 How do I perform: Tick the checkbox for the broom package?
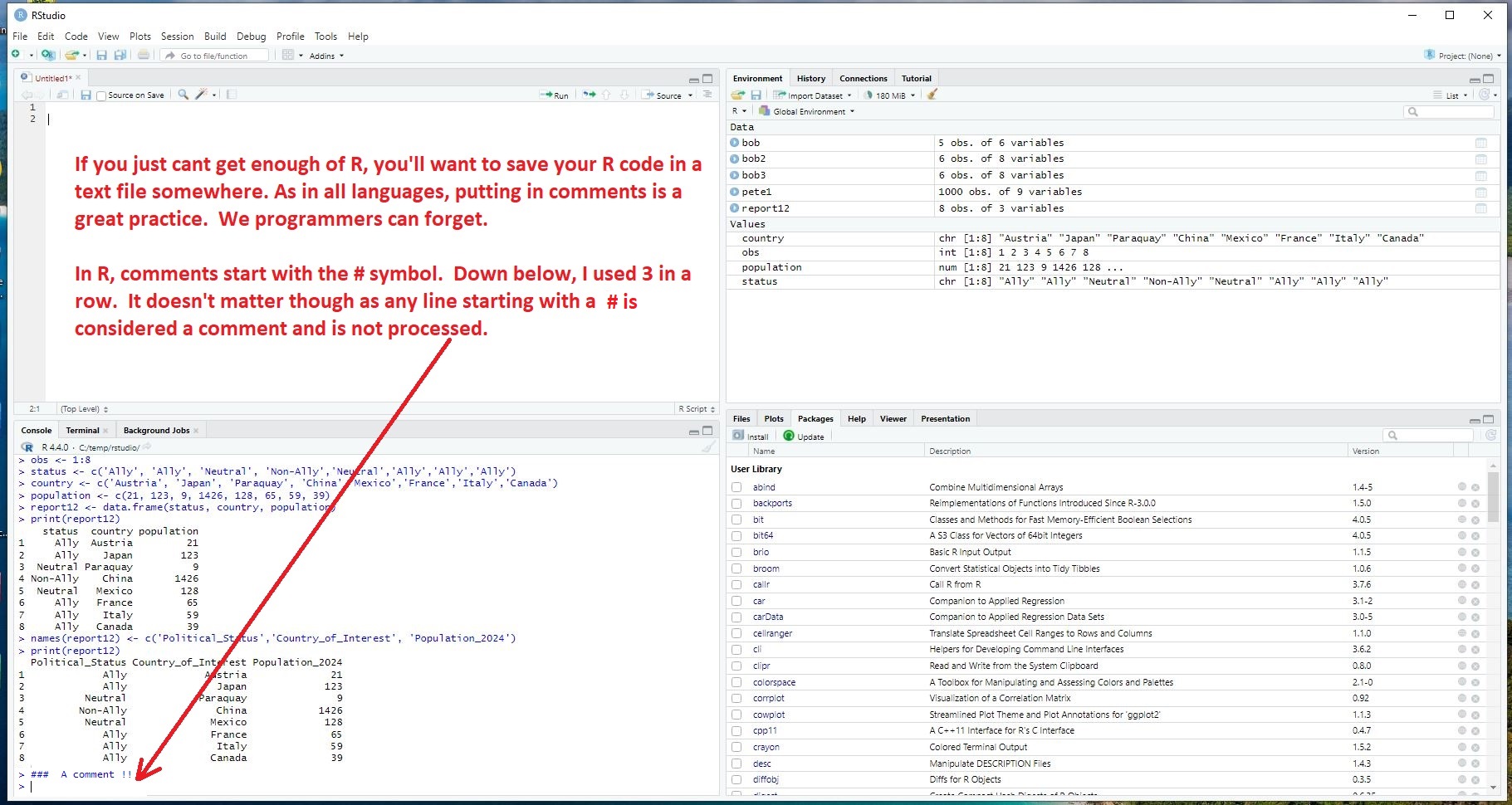point(736,568)
